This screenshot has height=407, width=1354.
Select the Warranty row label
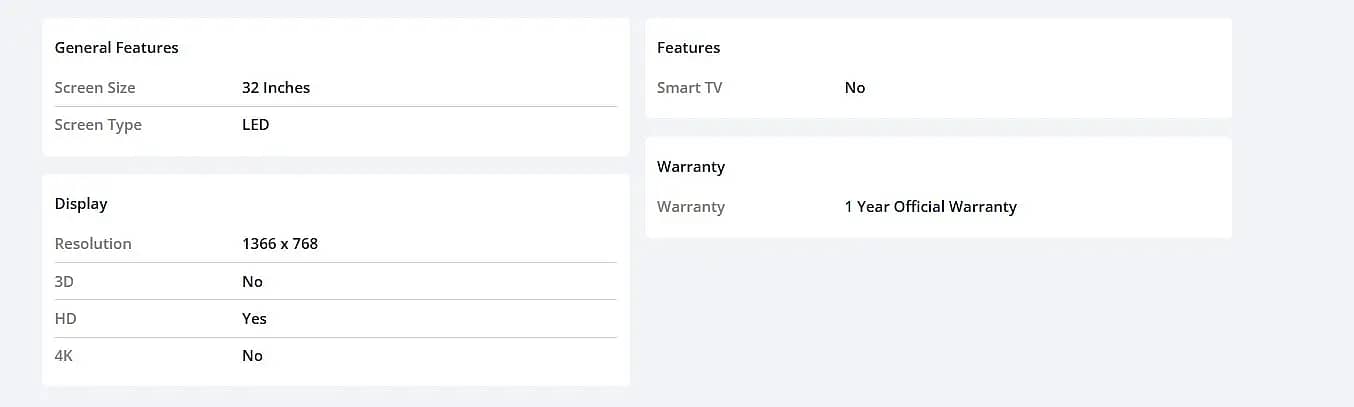(x=691, y=207)
